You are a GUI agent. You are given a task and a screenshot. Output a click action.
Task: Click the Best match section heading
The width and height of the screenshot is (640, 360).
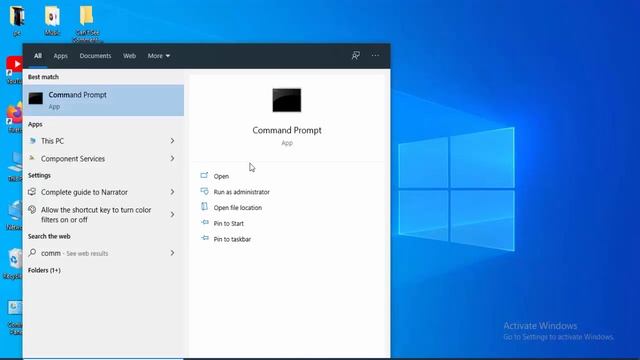[x=43, y=77]
